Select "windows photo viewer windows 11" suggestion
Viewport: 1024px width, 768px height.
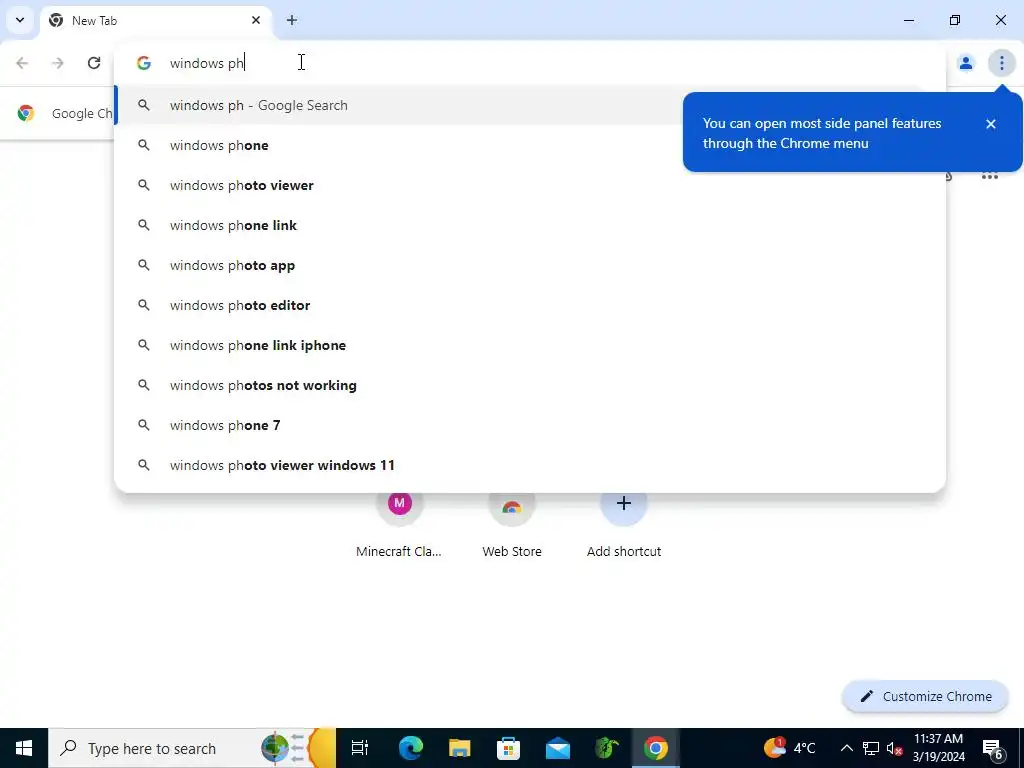530,465
